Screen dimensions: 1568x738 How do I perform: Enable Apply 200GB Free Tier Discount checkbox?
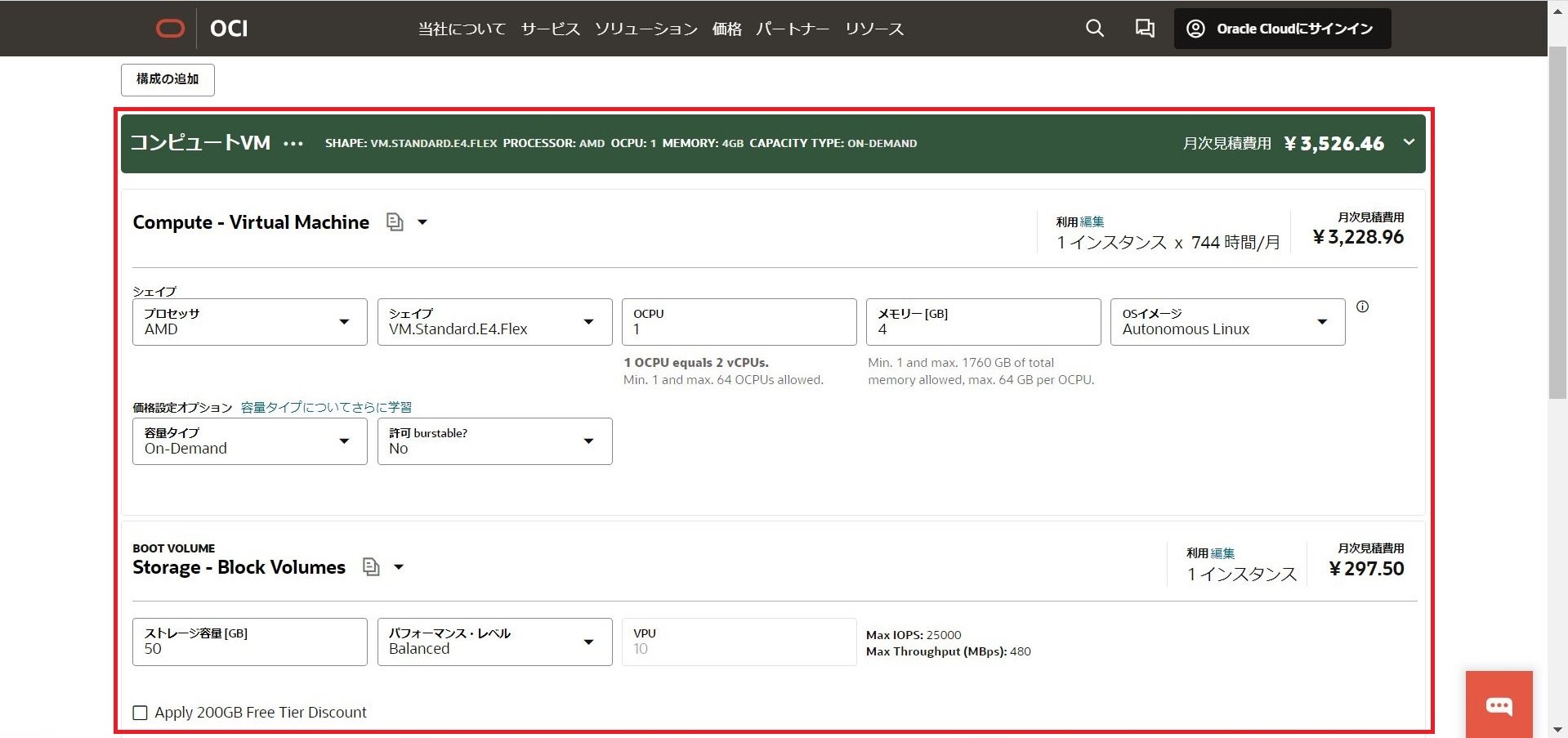point(141,713)
